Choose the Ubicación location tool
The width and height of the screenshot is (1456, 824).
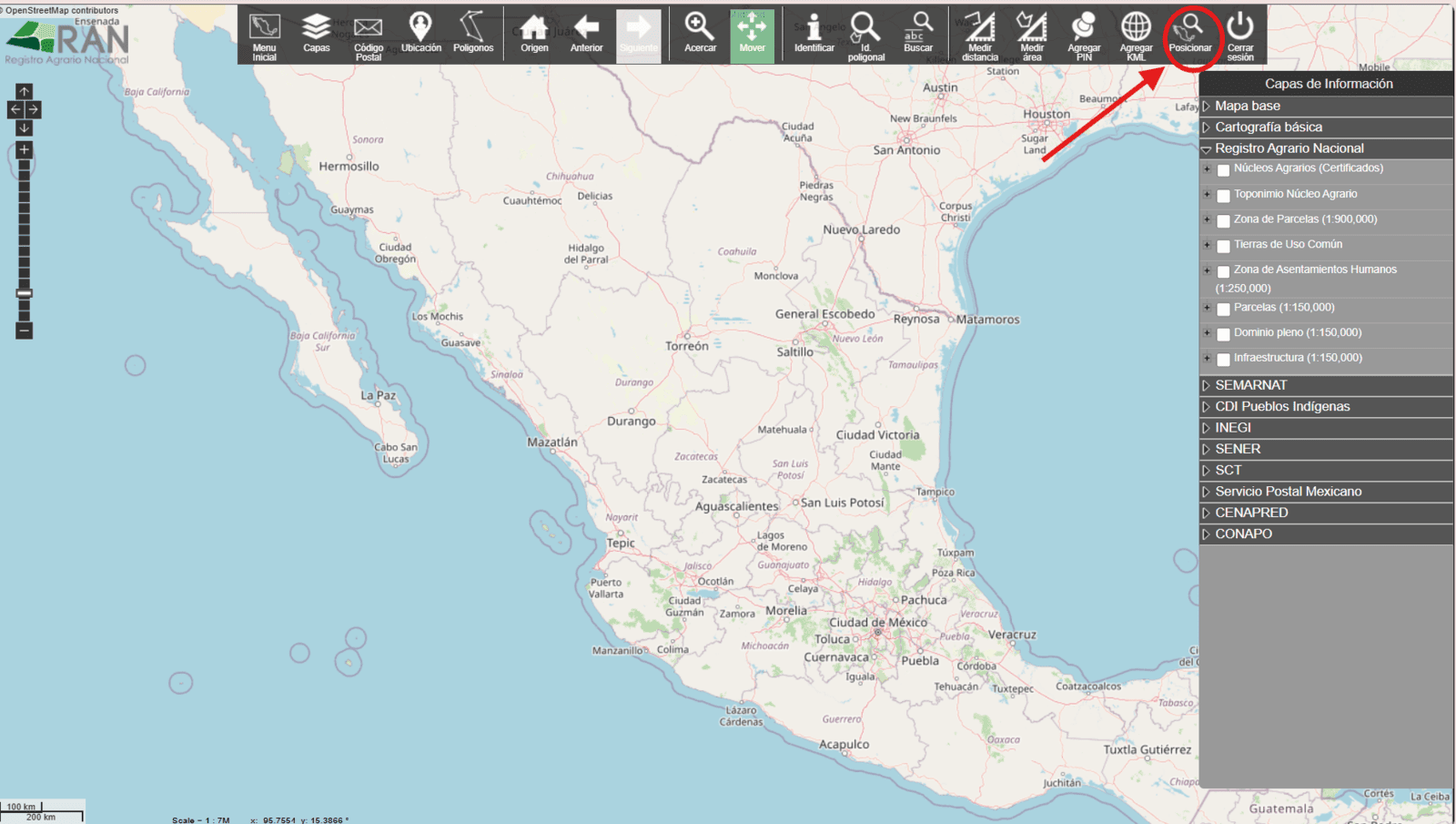click(x=421, y=34)
